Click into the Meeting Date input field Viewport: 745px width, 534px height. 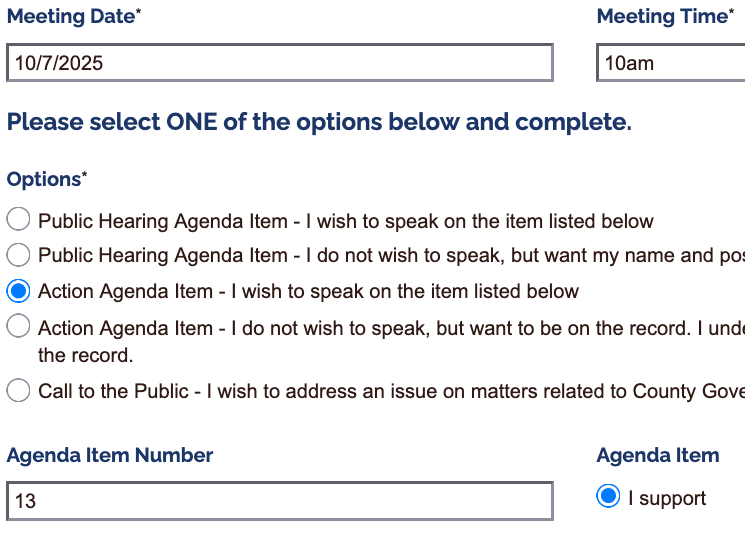click(x=279, y=63)
